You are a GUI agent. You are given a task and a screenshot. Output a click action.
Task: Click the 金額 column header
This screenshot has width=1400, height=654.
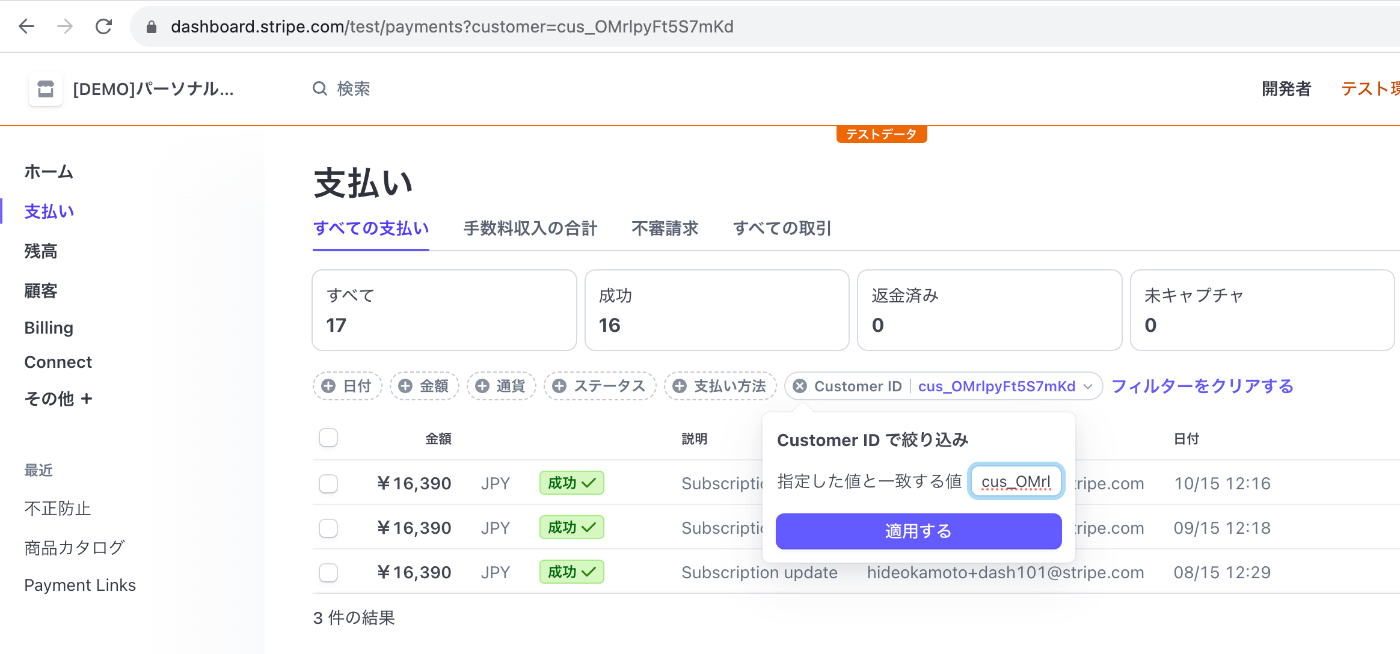[x=438, y=438]
